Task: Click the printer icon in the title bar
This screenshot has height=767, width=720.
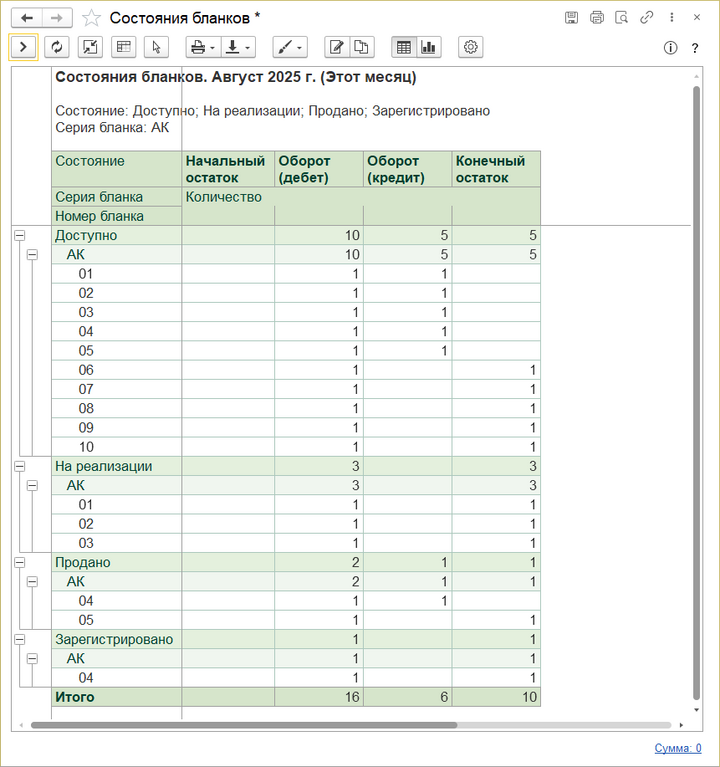Action: point(597,18)
